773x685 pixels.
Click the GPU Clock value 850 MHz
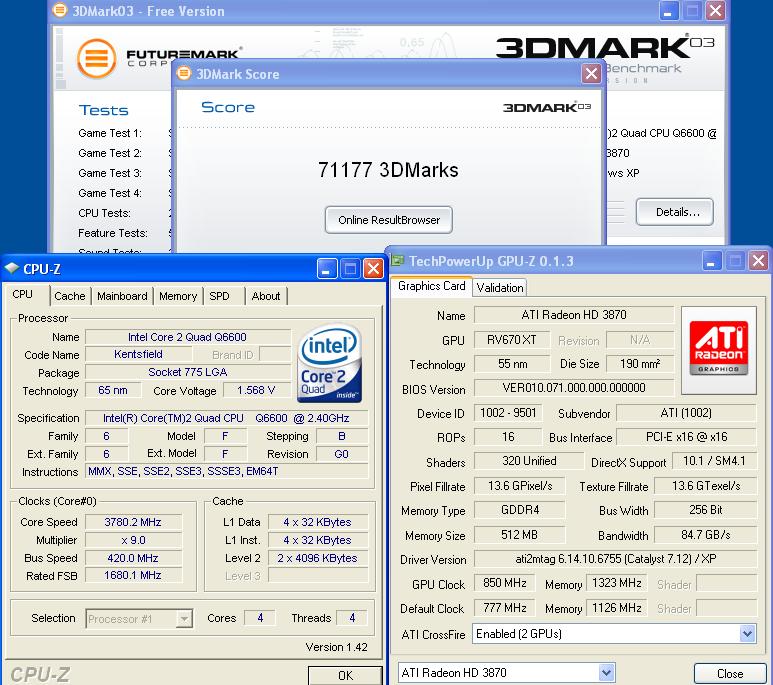(x=505, y=583)
